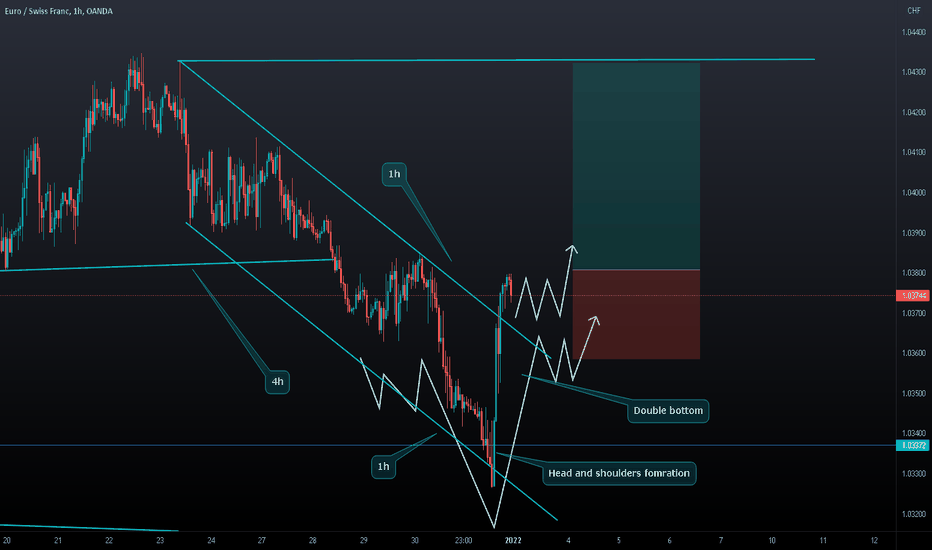
Task: Click the date label 24 on time axis
Action: click(211, 540)
